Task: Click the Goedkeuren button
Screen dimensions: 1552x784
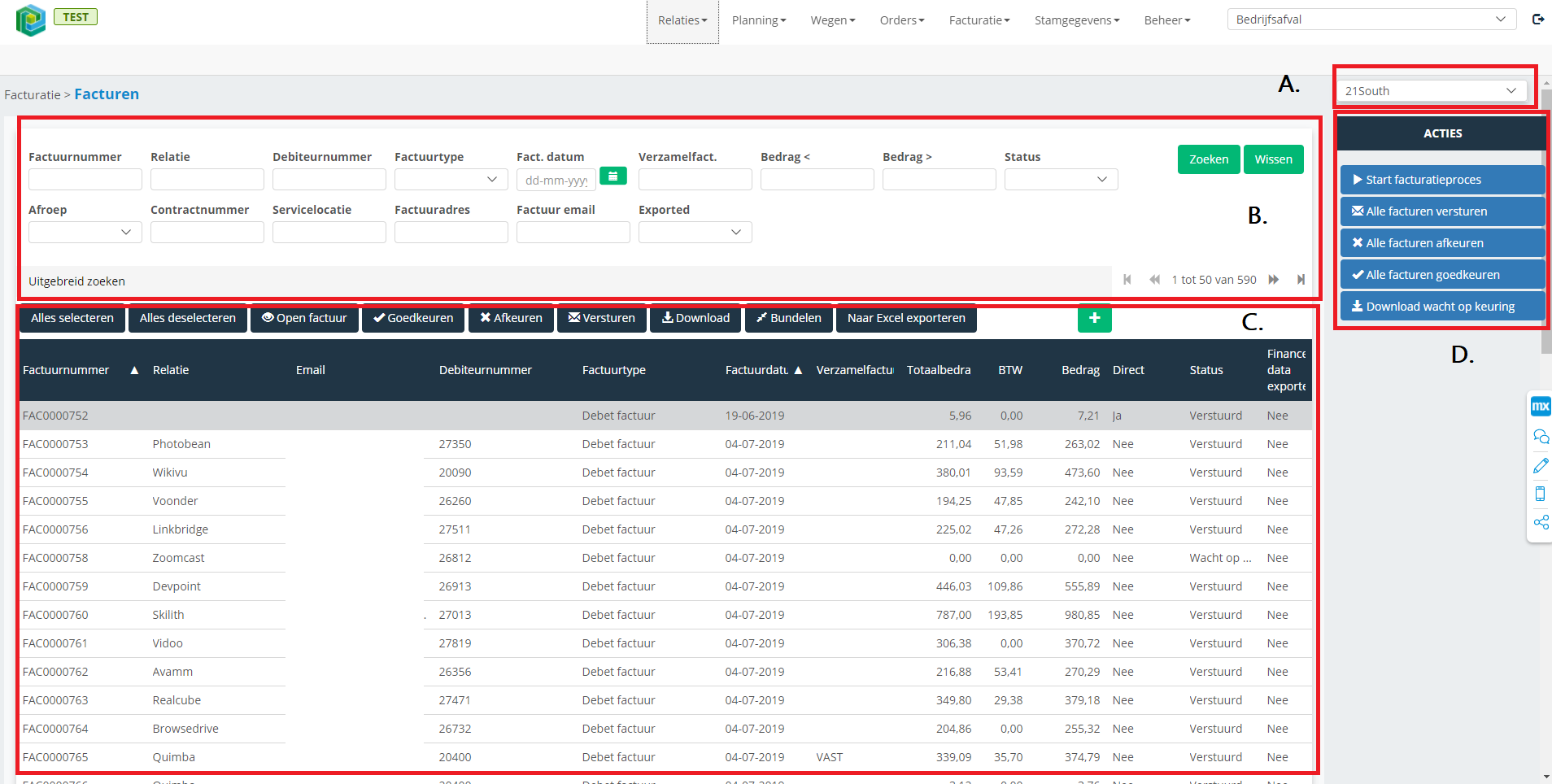Action: click(x=413, y=318)
